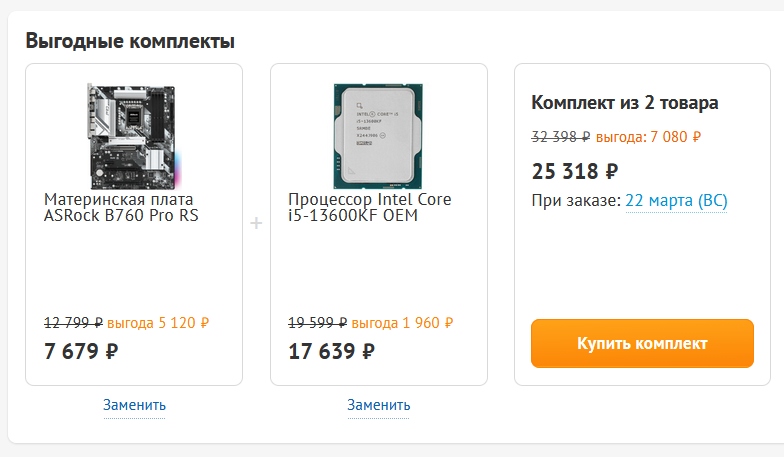This screenshot has width=784, height=457.
Task: Open the 22 марта (ВС) delivery date link
Action: (x=676, y=201)
